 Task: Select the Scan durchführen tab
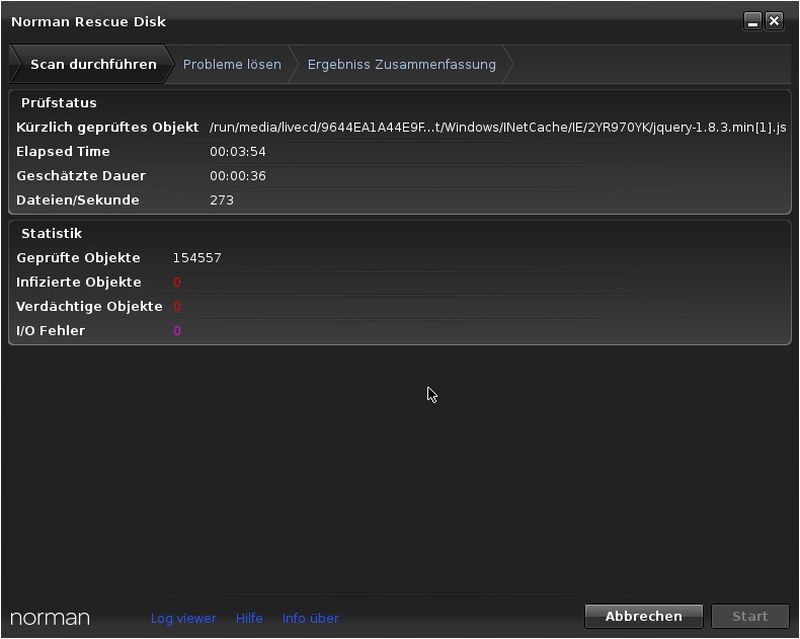pos(93,64)
